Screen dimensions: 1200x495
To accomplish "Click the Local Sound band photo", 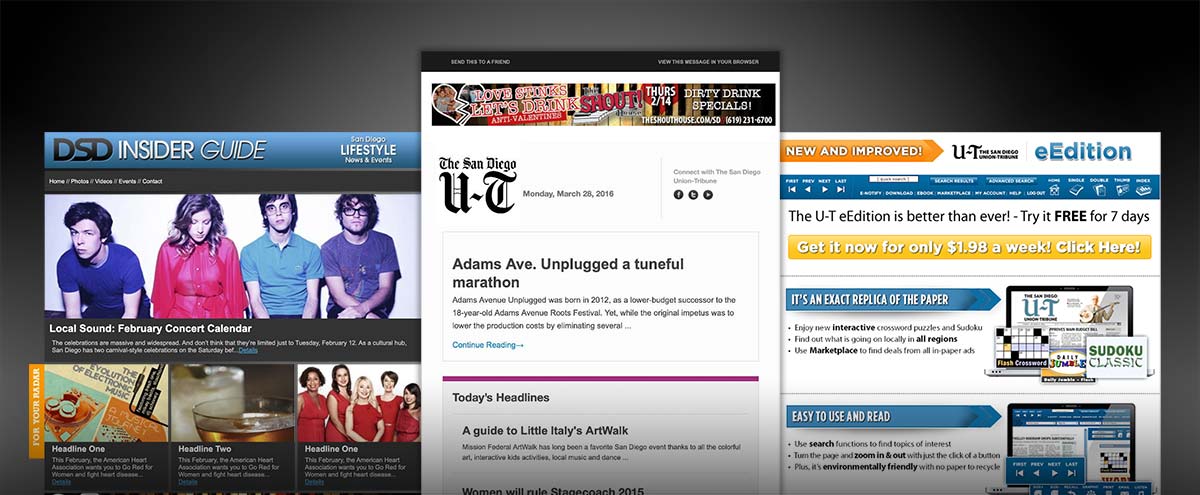I will 232,256.
